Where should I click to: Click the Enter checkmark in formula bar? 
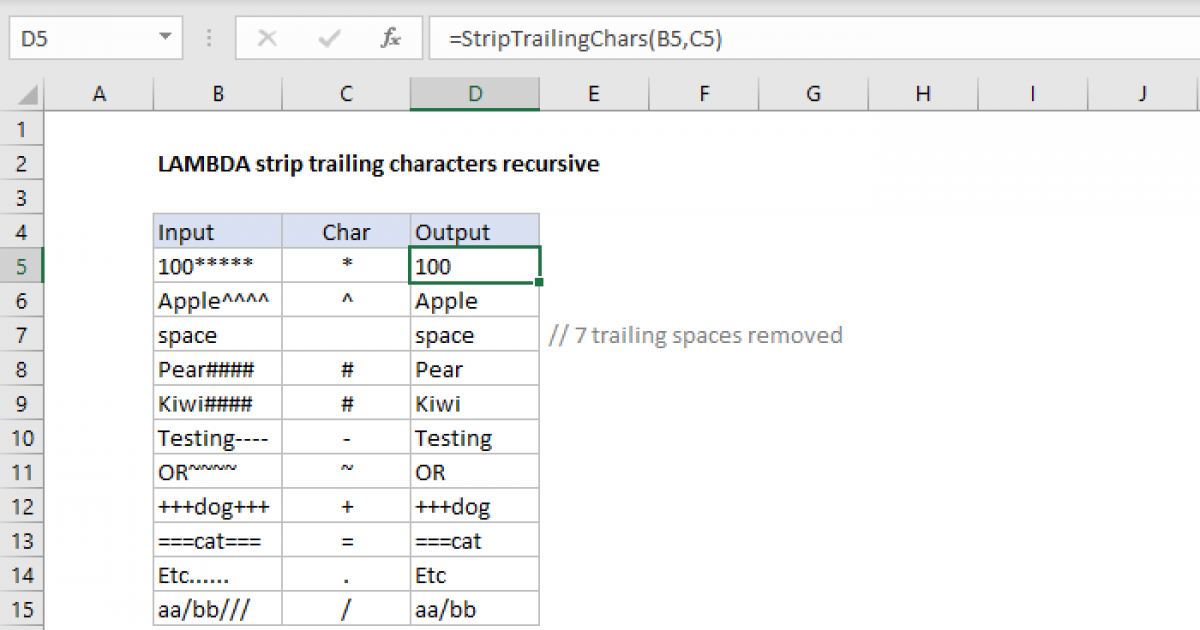coord(328,38)
